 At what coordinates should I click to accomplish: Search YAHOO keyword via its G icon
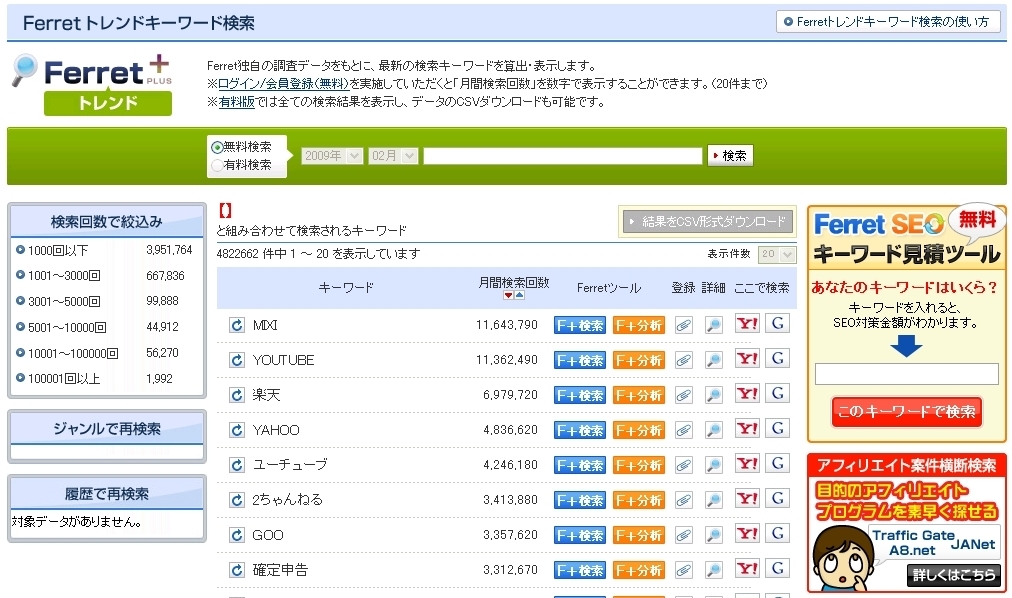point(778,429)
